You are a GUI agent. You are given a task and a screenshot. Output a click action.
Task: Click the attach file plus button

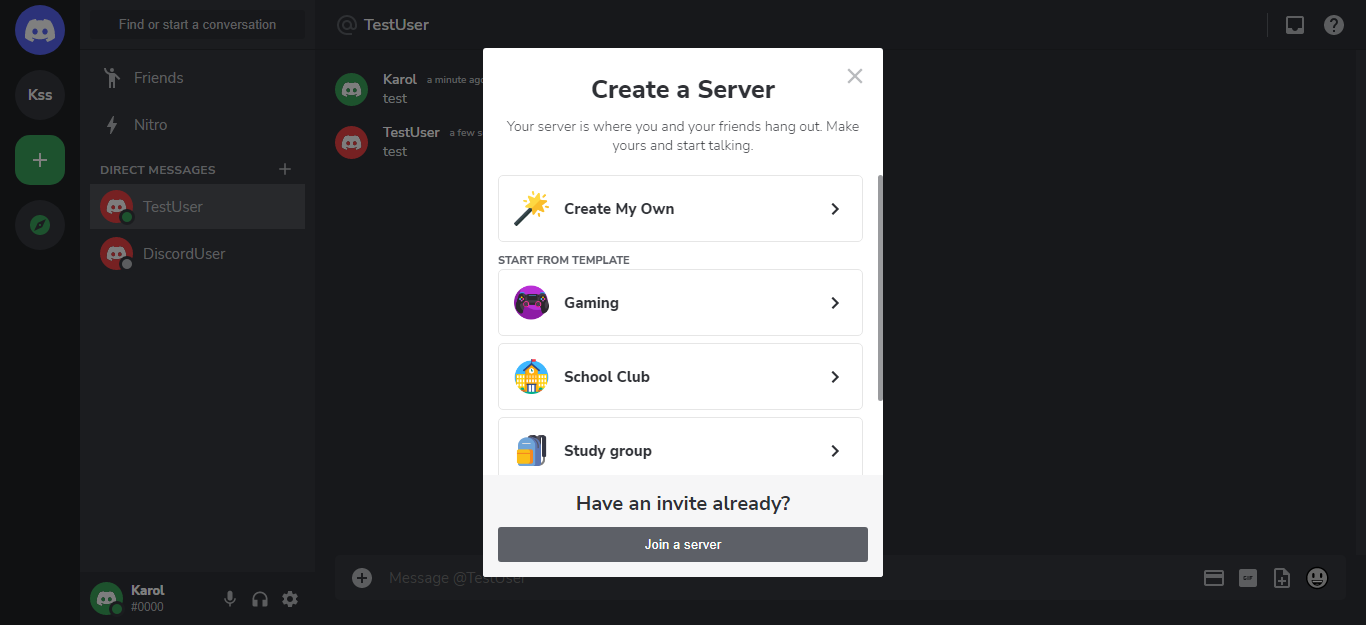[x=362, y=578]
